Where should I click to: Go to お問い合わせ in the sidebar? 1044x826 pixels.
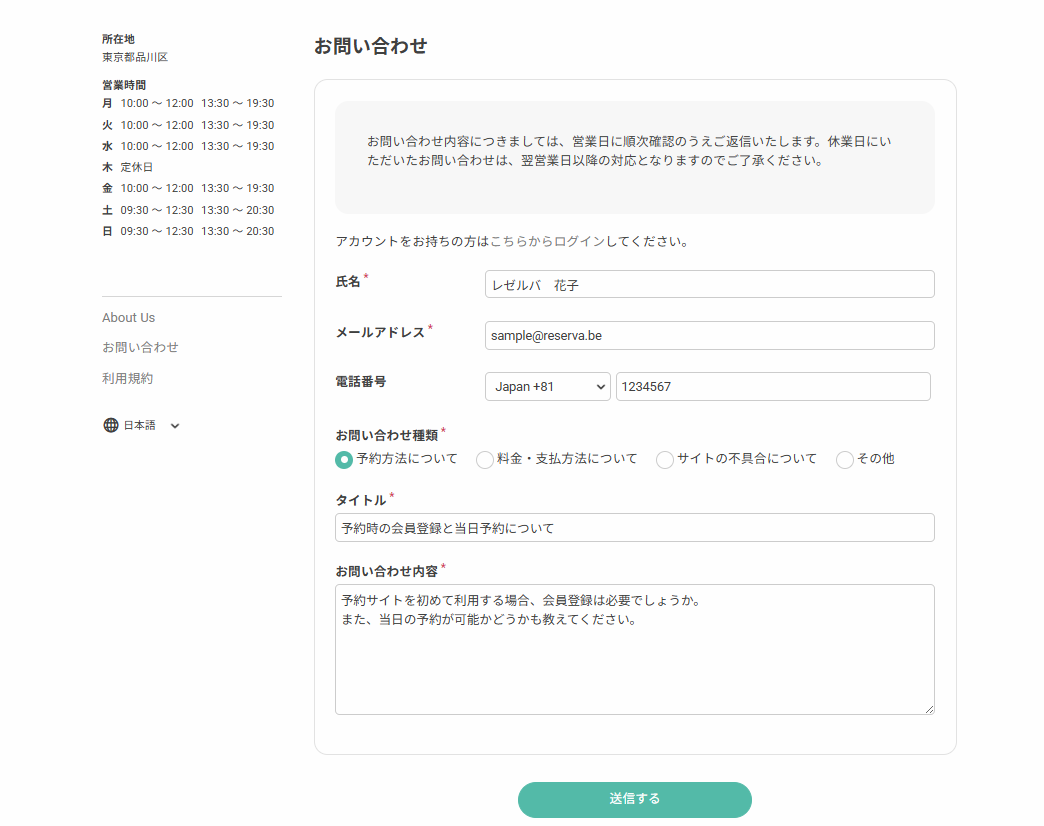140,348
